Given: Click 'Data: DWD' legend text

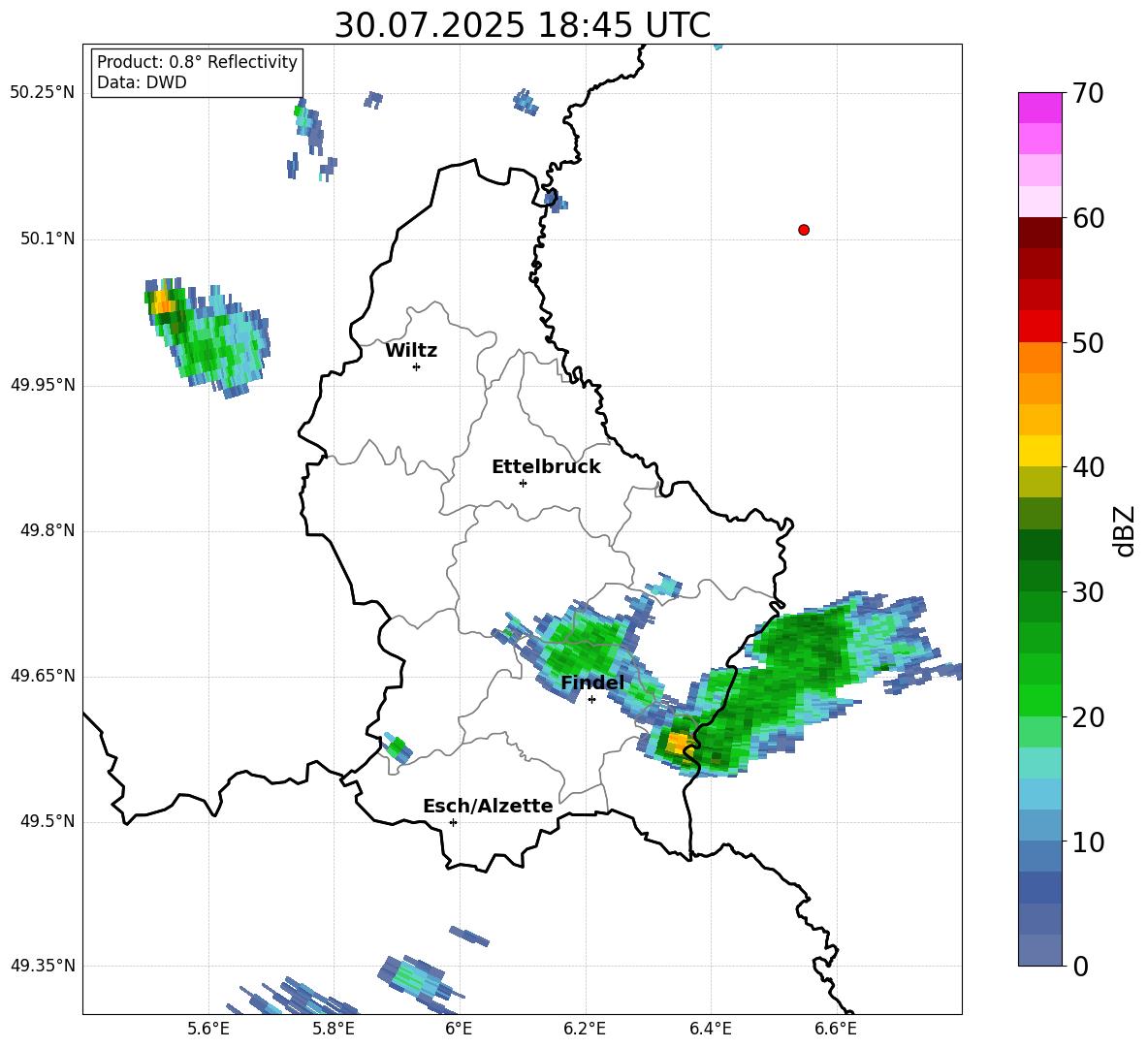Looking at the screenshot, I should [x=142, y=82].
